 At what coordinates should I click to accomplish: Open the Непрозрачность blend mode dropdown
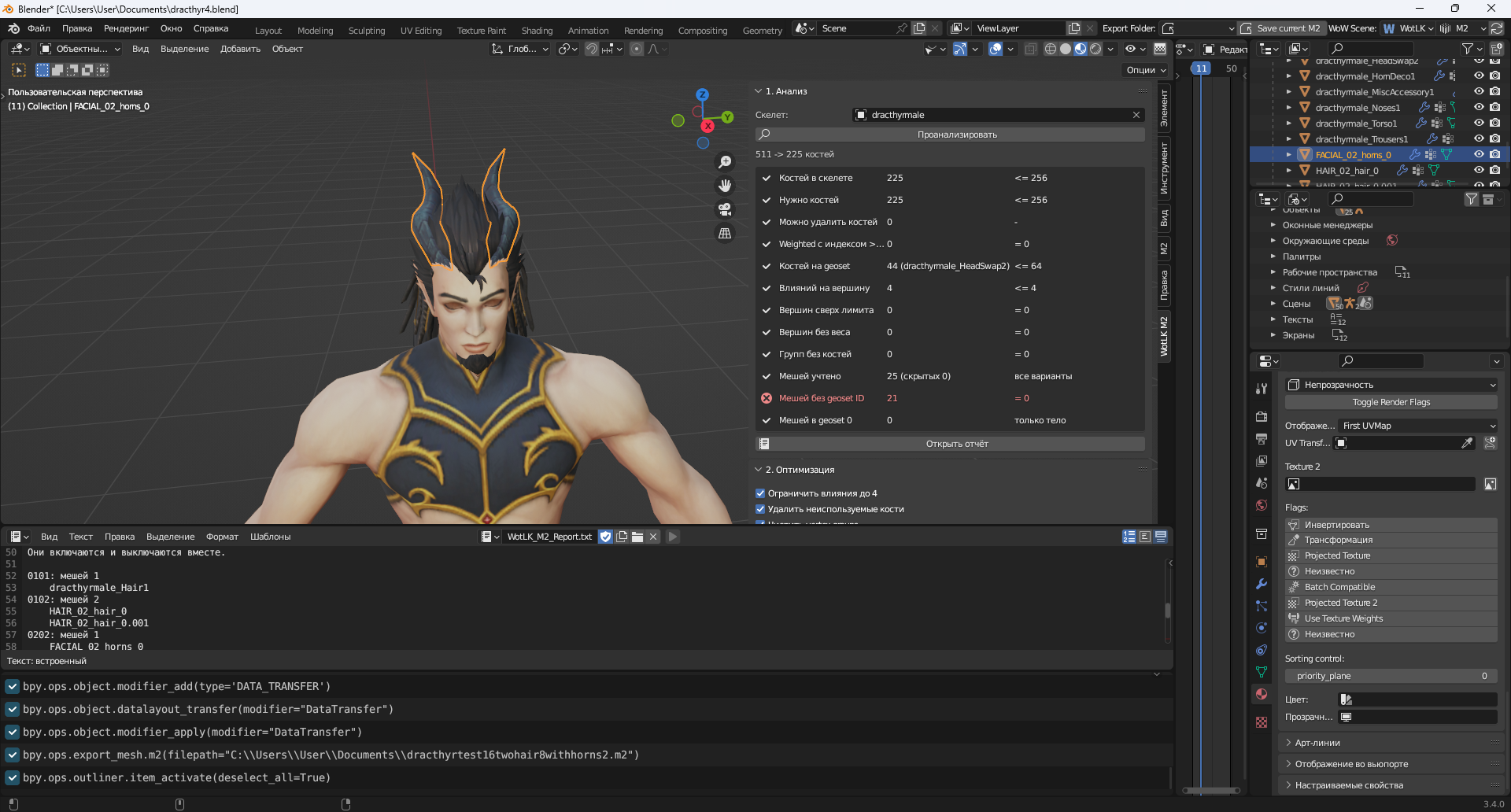(x=1391, y=385)
